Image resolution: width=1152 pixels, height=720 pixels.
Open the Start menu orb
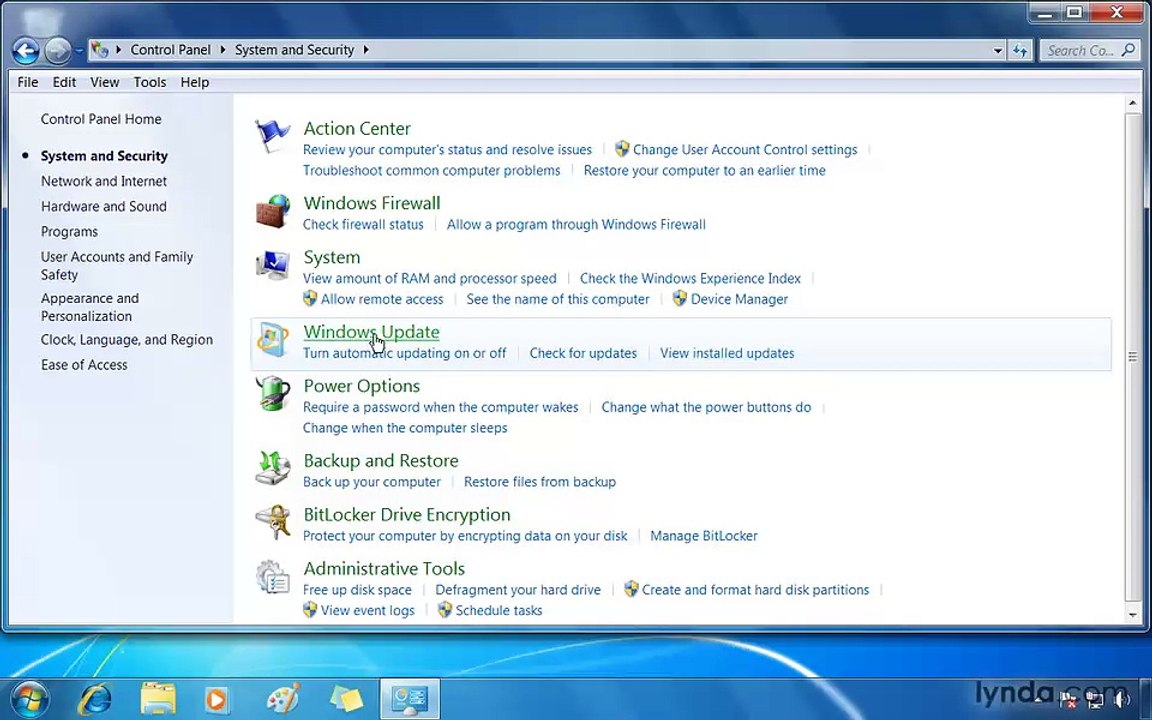(x=29, y=699)
